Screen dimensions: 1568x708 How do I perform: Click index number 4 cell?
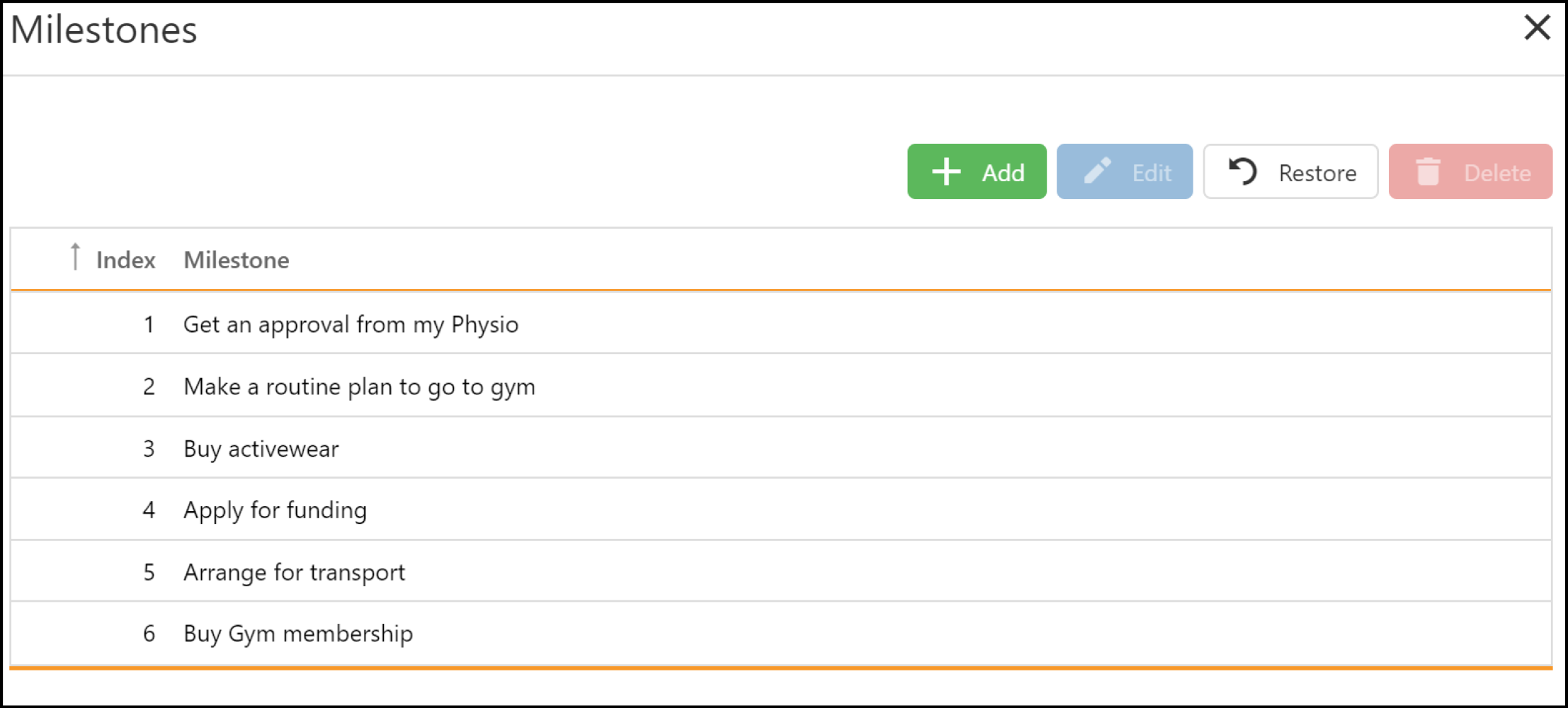[x=149, y=510]
